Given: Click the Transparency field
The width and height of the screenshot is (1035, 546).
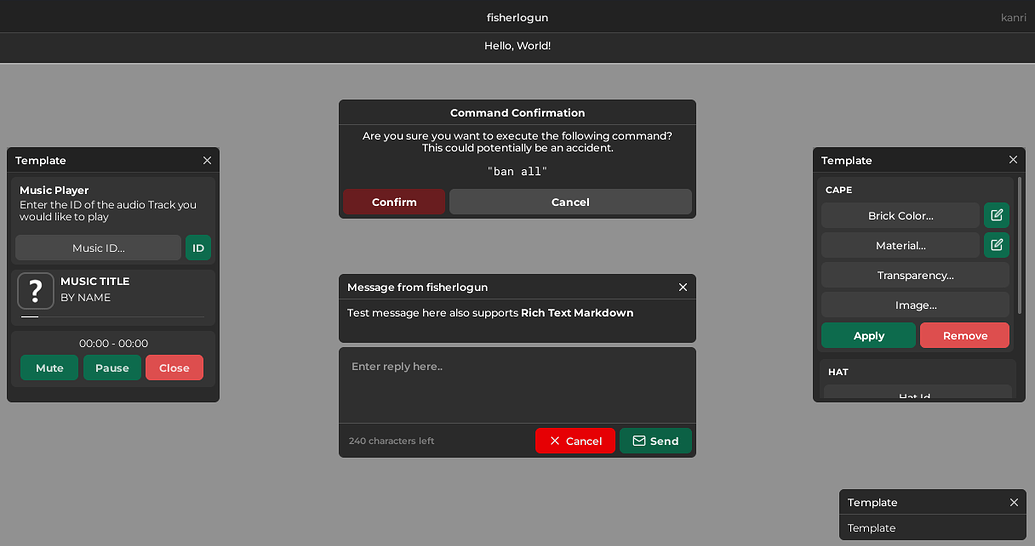Looking at the screenshot, I should 916,275.
